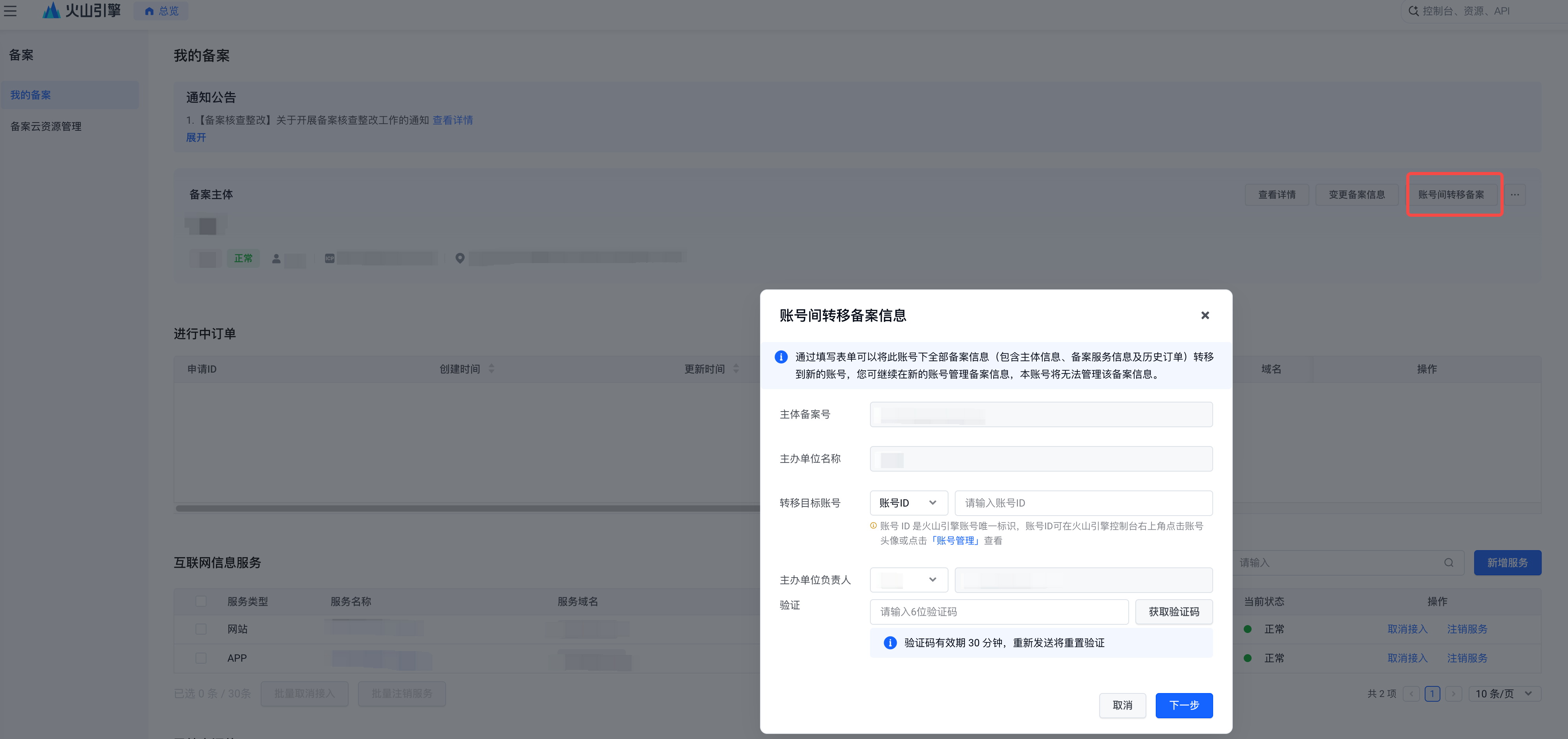Open the 总览 home tab

pos(161,11)
